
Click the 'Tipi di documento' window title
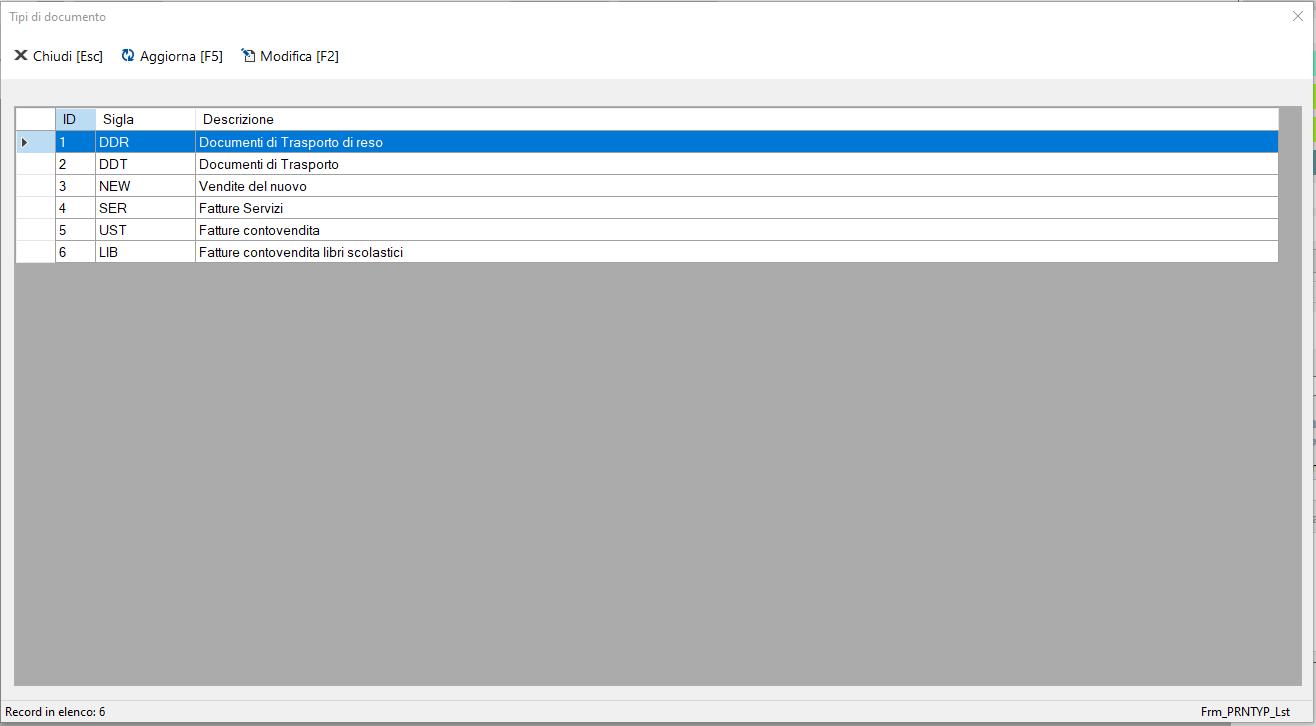[x=57, y=17]
